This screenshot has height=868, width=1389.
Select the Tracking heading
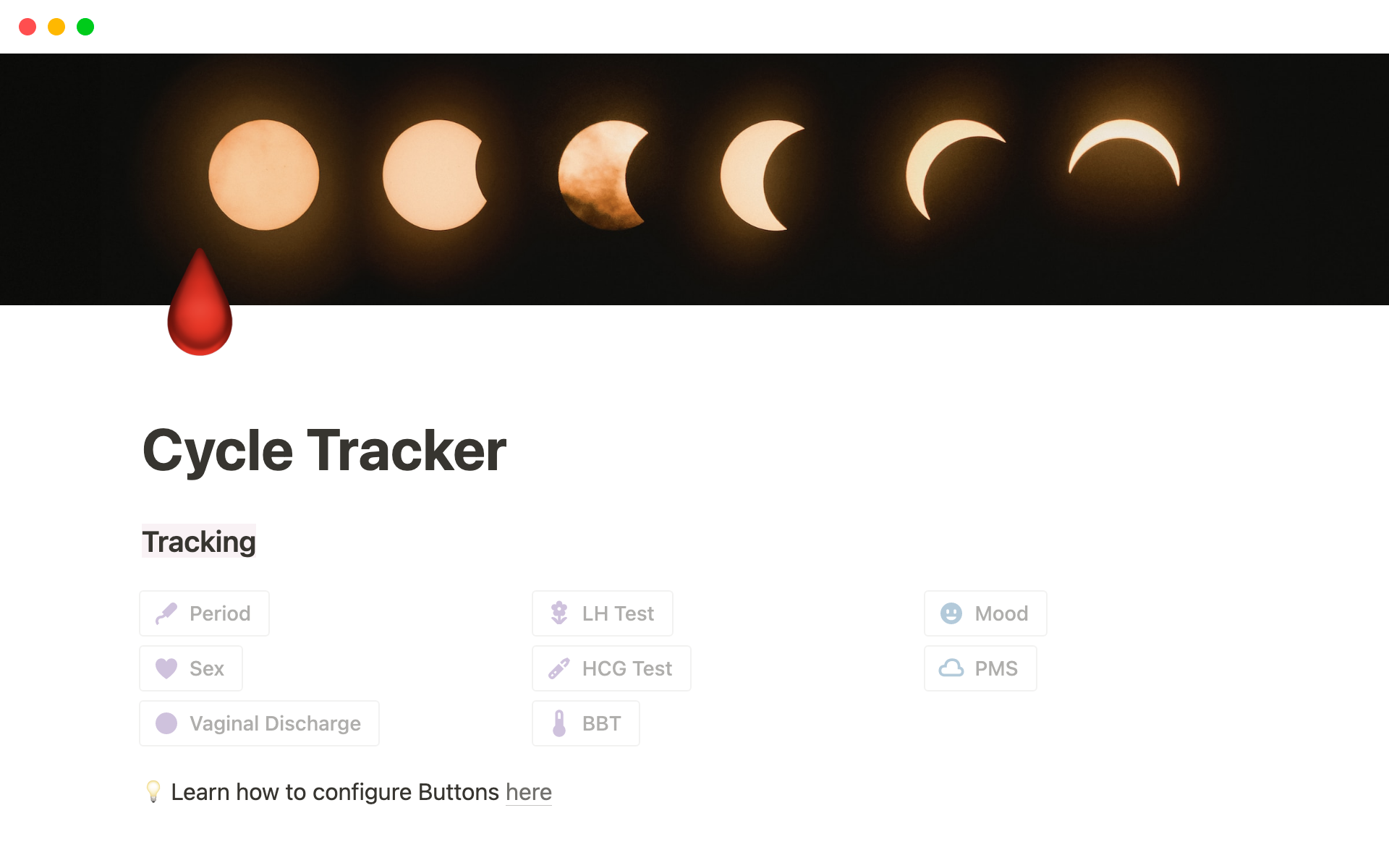tap(199, 540)
